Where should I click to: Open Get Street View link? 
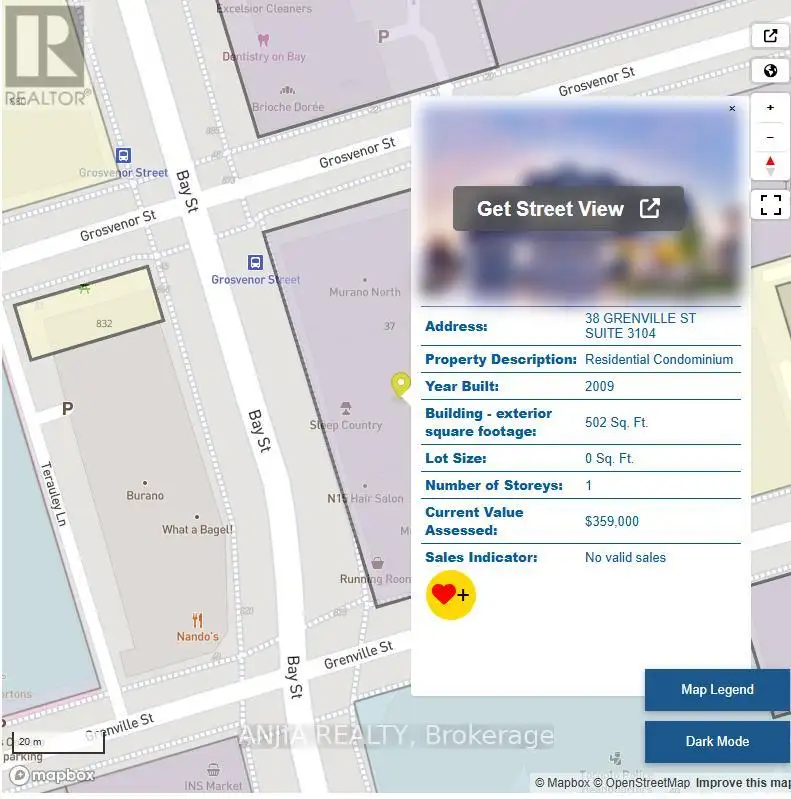pos(568,208)
